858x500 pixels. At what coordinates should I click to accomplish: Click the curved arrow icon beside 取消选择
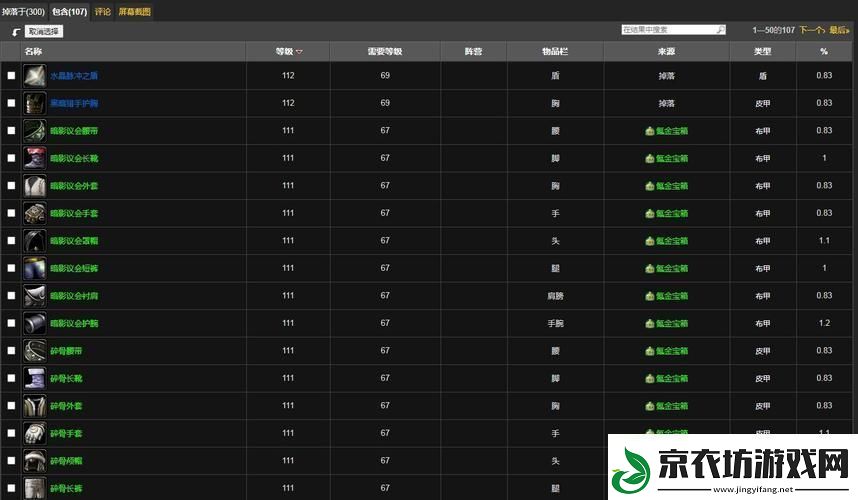(16, 32)
